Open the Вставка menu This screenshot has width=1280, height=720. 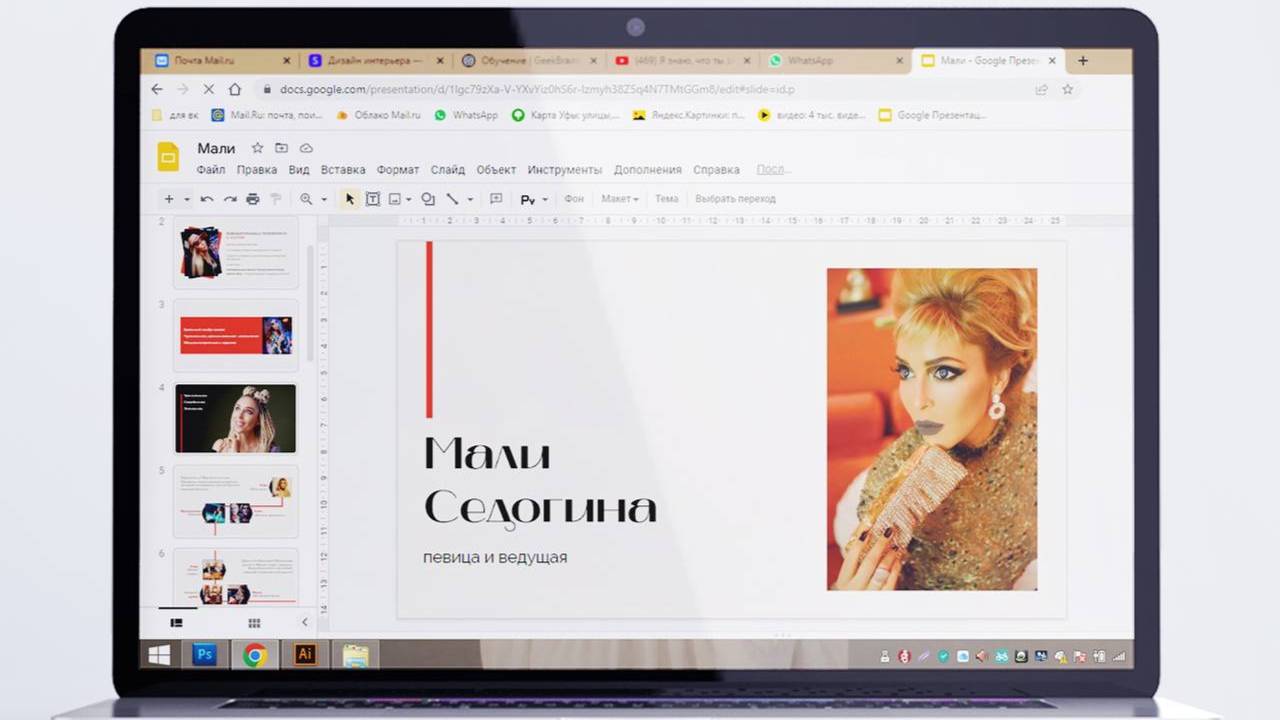pos(343,170)
